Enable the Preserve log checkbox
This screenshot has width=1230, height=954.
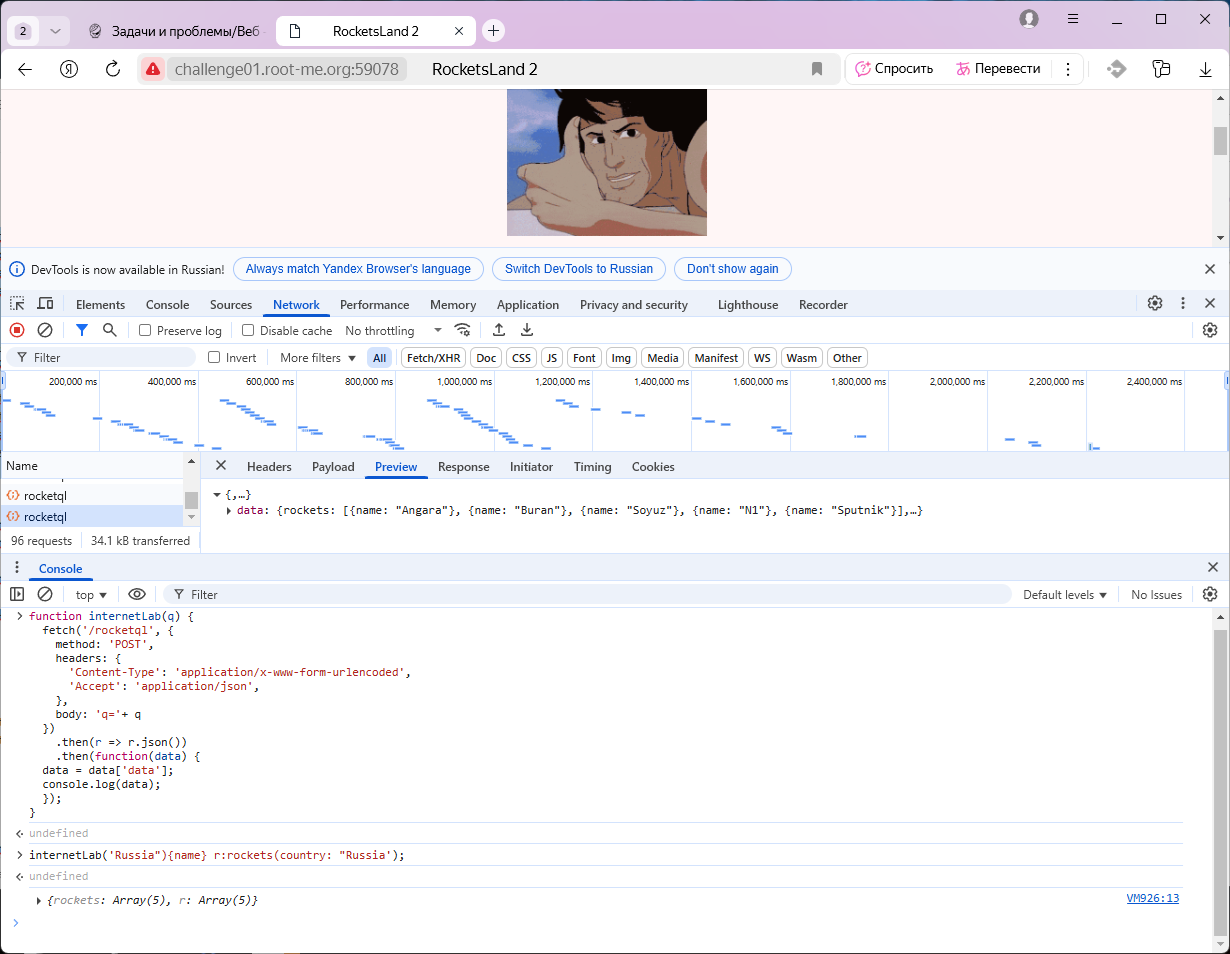coord(145,330)
